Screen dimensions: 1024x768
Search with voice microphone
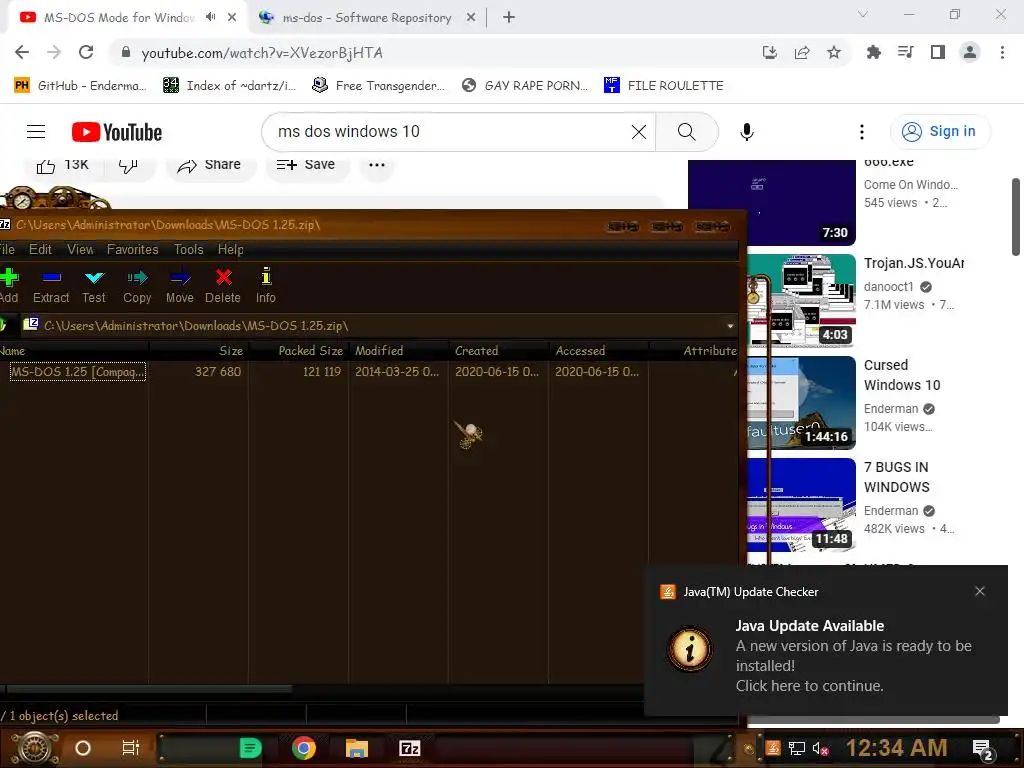pyautogui.click(x=747, y=132)
